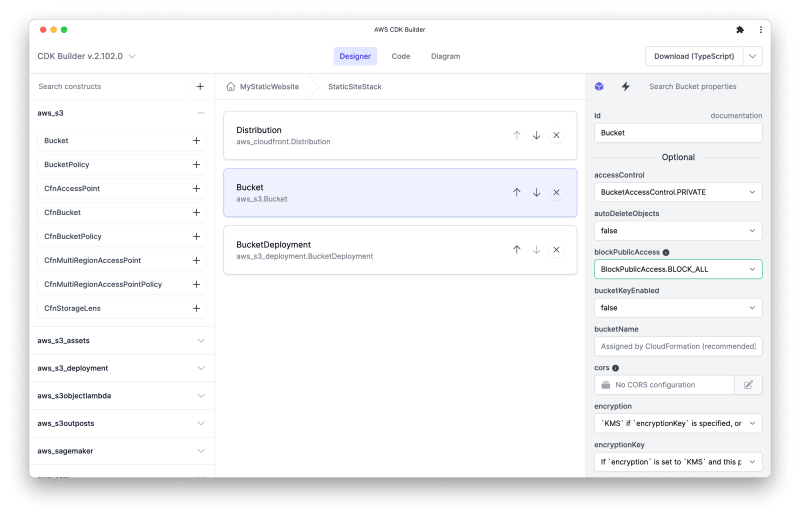Add the BucketPolicy construct
This screenshot has height=516, width=800.
(196, 164)
